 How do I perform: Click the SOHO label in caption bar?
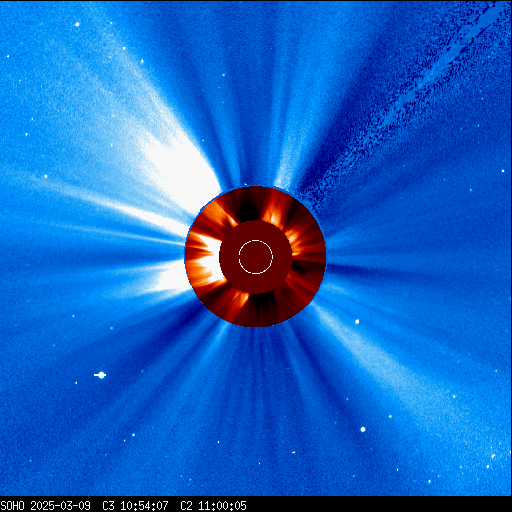pos(13,506)
